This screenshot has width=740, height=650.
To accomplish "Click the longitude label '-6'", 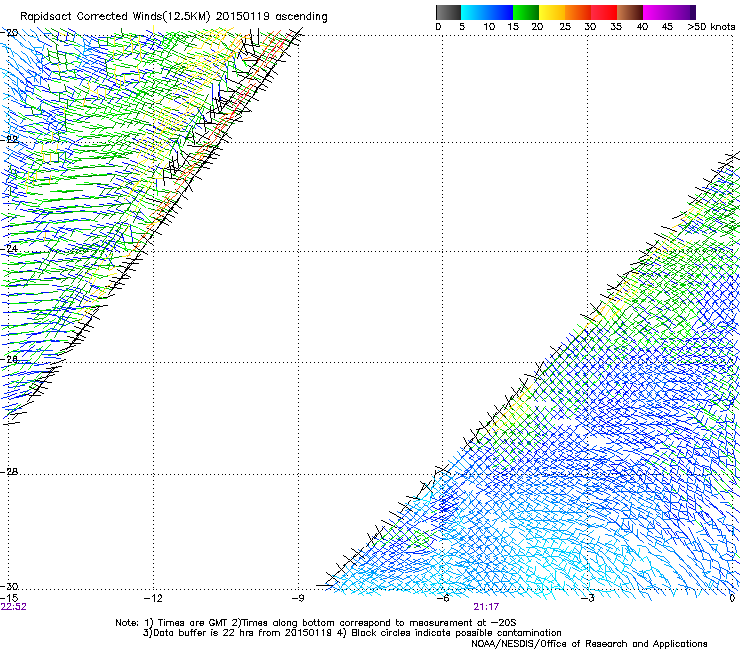I will pos(443,598).
